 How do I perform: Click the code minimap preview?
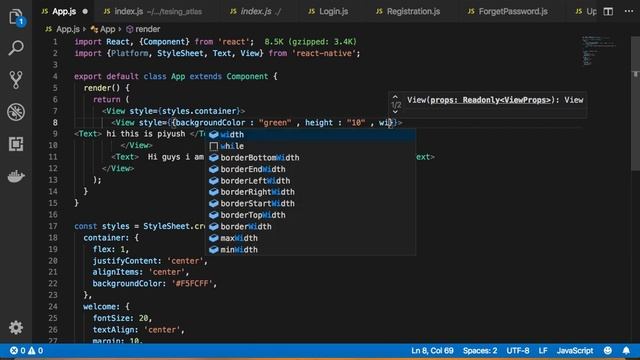598,51
